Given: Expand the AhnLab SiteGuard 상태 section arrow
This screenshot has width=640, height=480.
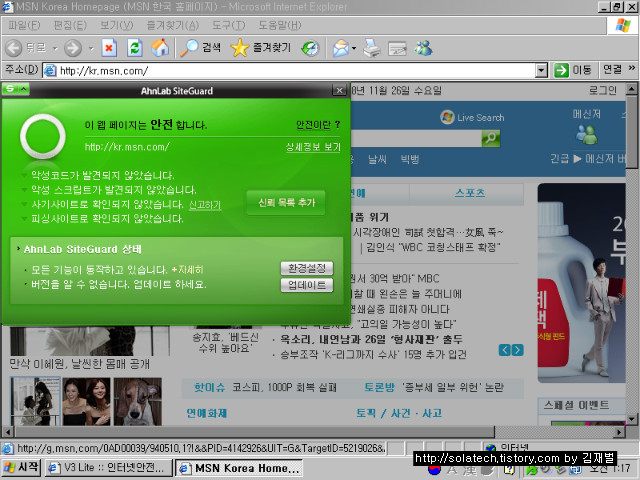Looking at the screenshot, I should [x=18, y=249].
